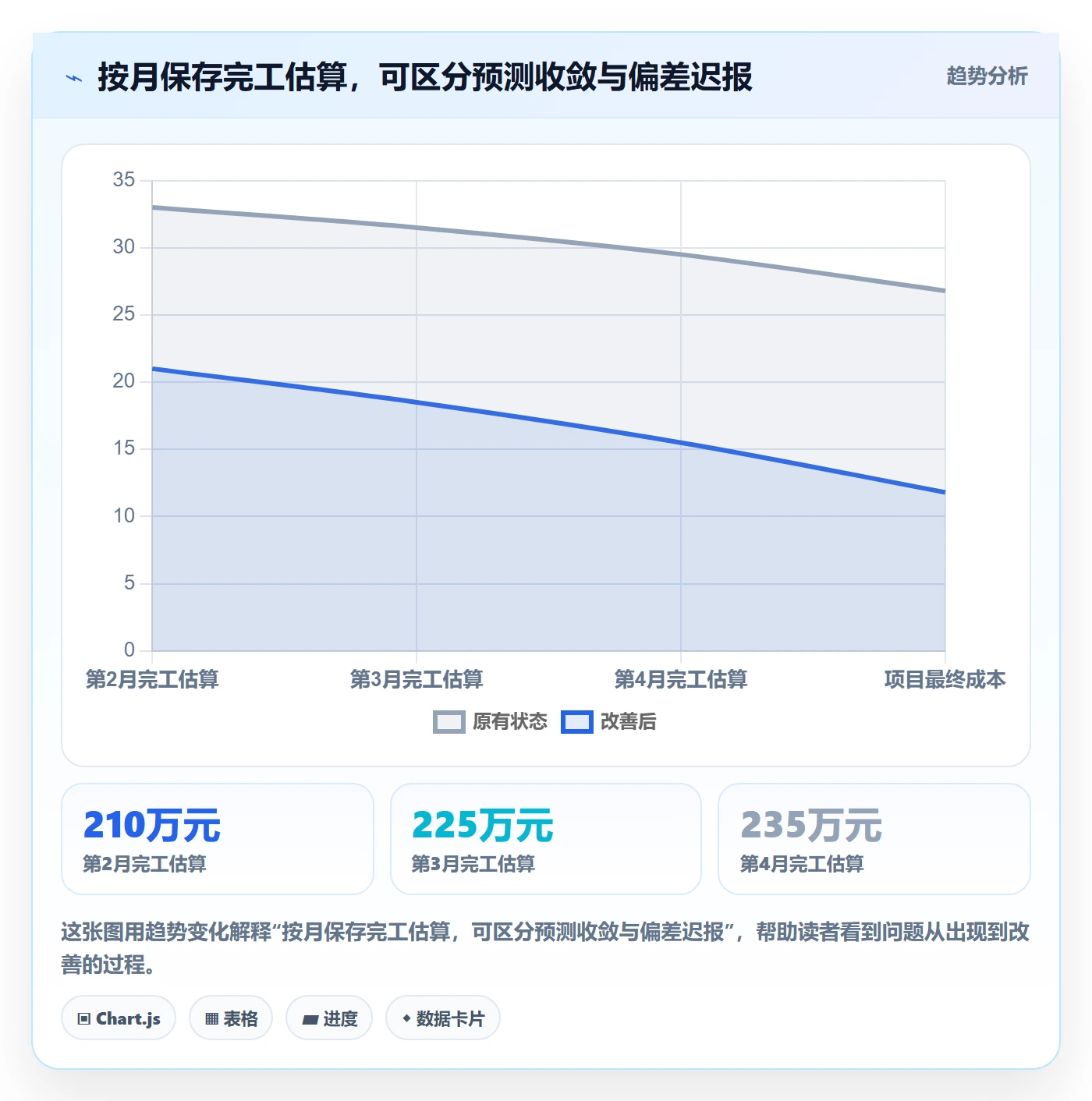The image size is (1092, 1101).
Task: Toggle the 原有状态 legend swatch
Action: [448, 722]
